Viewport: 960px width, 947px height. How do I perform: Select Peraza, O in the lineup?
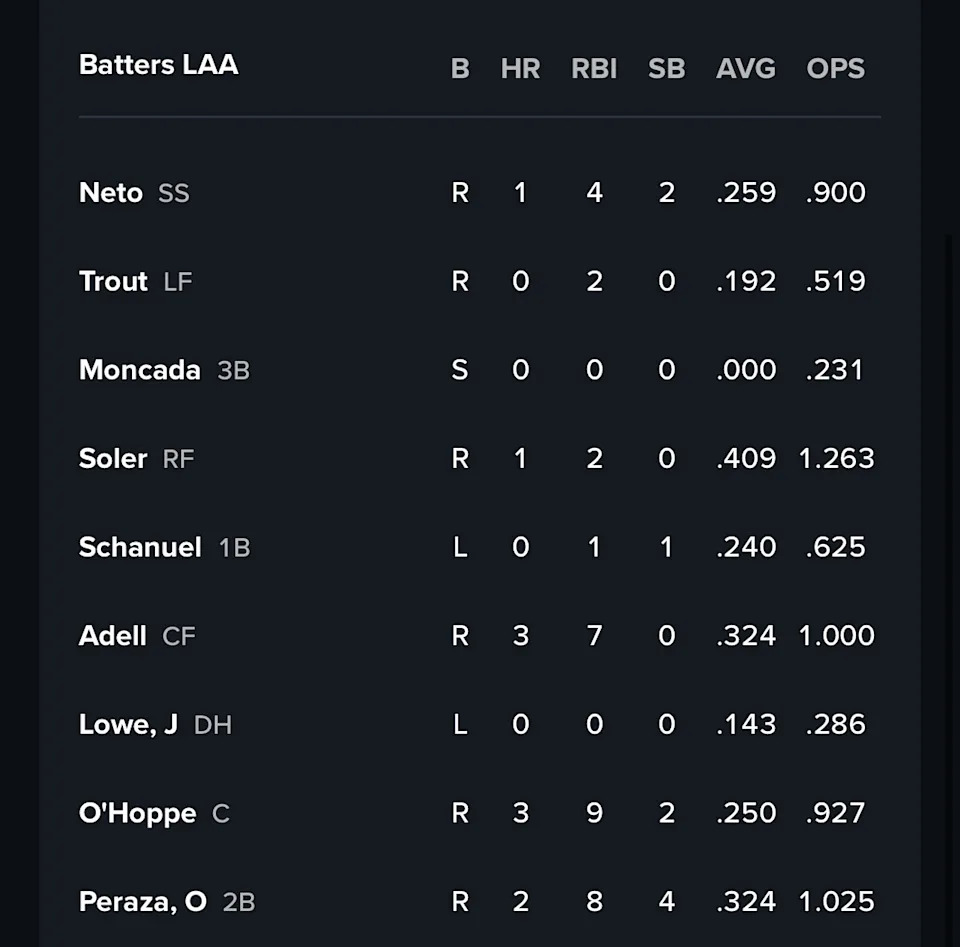142,901
